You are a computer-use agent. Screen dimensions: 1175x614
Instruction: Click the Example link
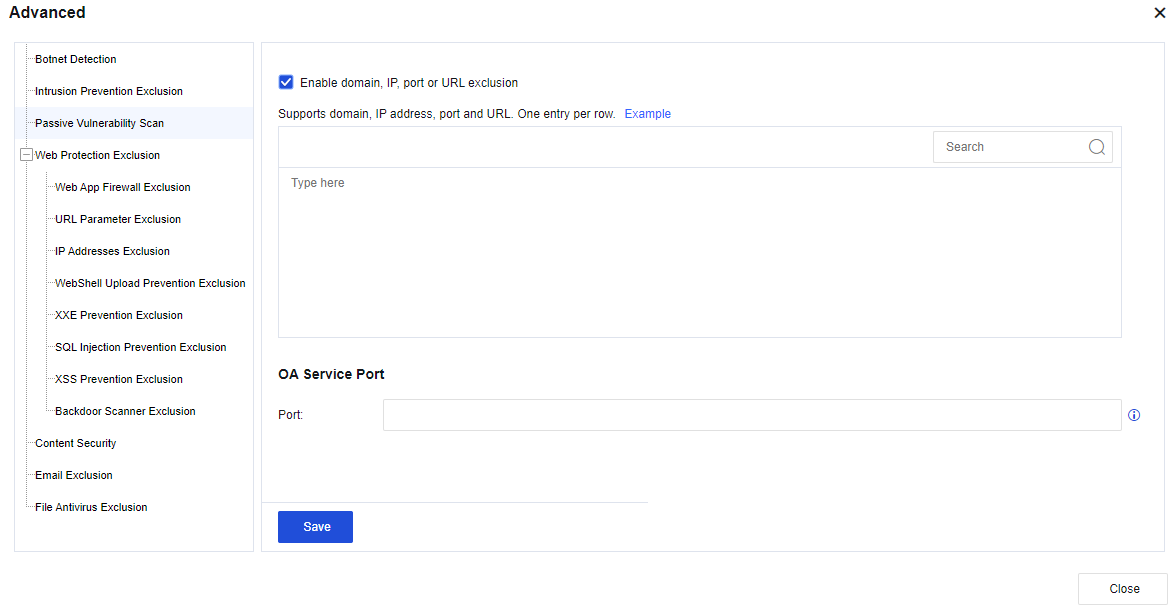click(x=647, y=114)
